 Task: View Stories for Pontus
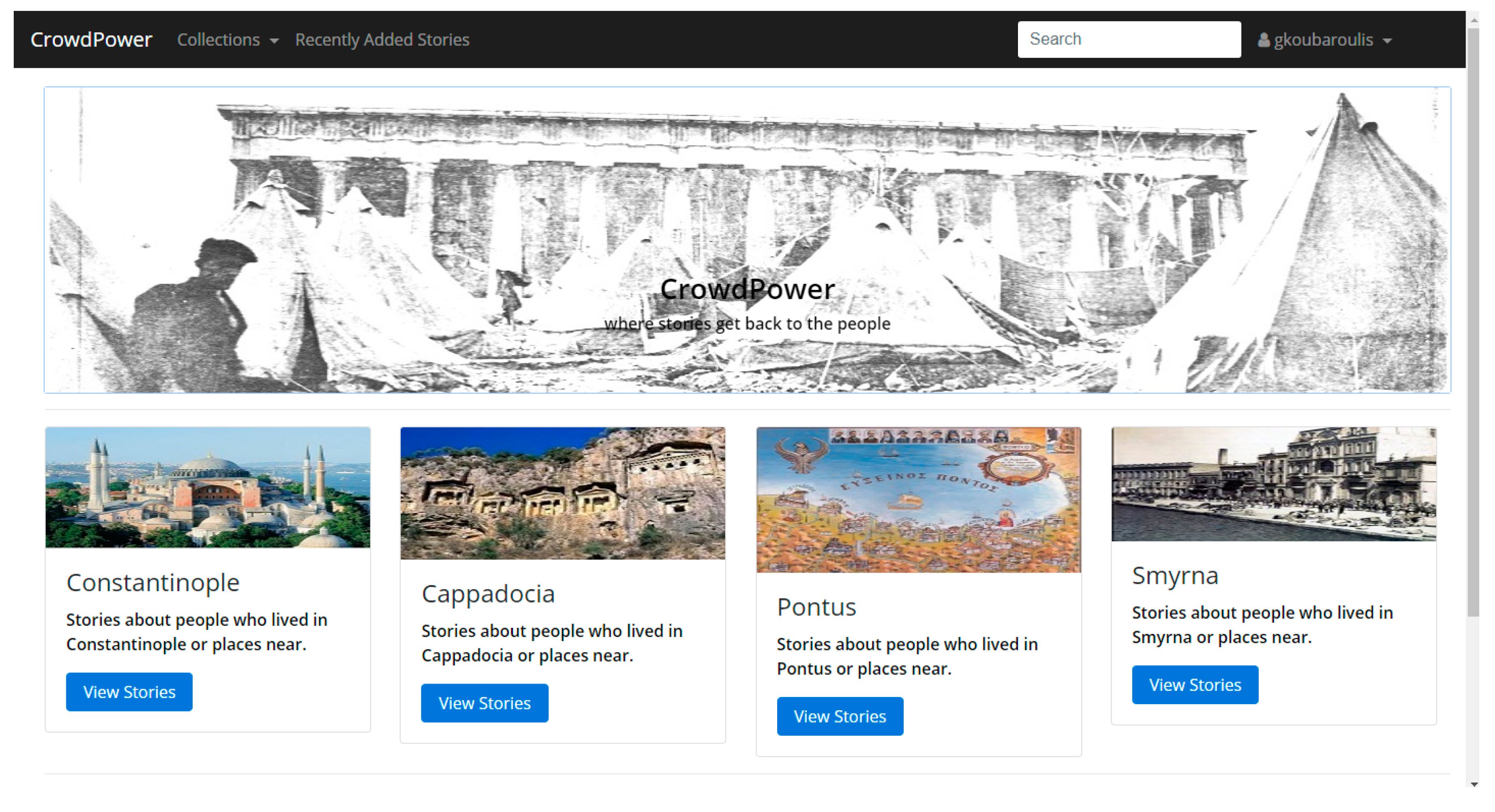(839, 716)
